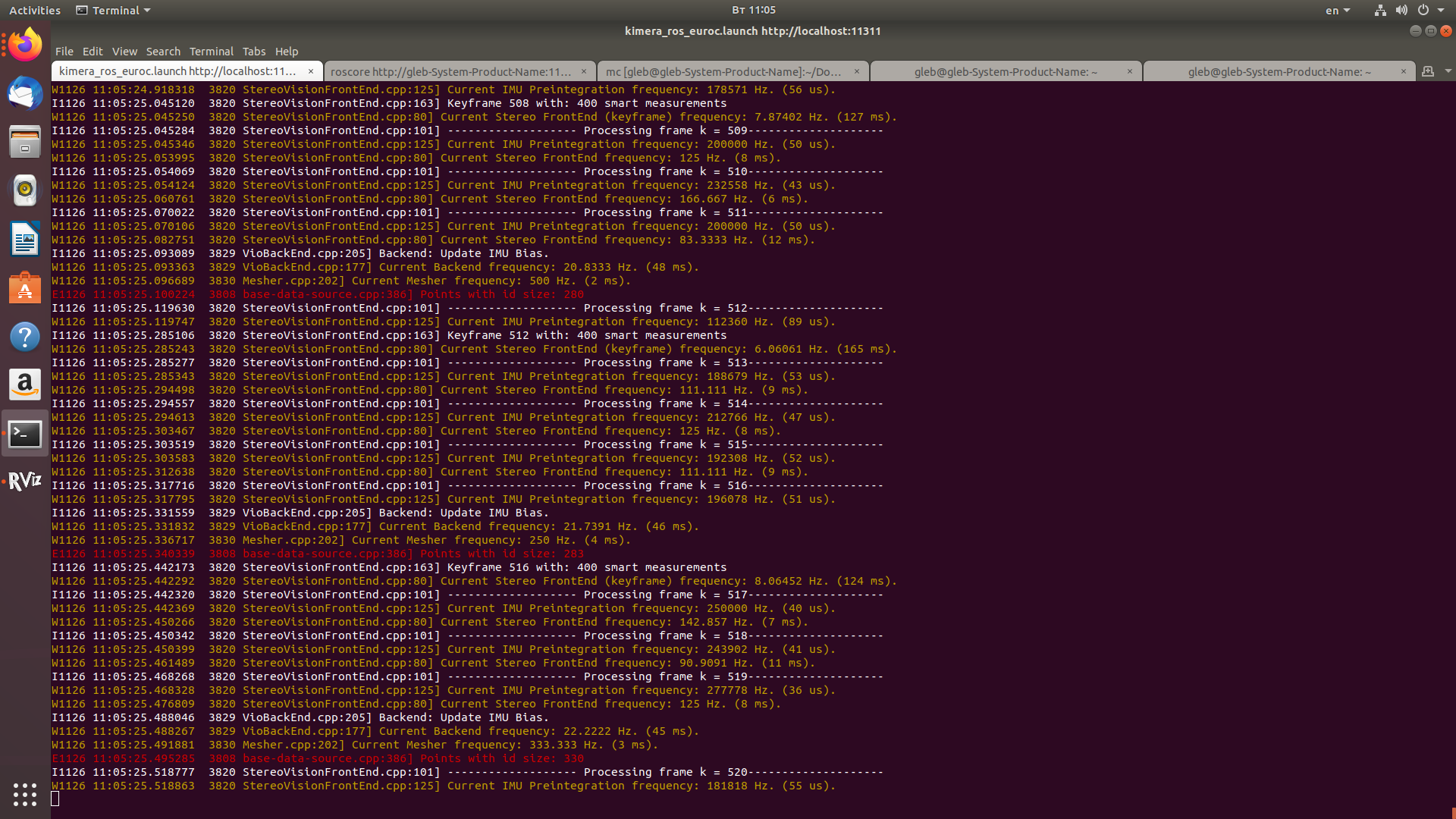1456x819 pixels.
Task: Open the Search menu
Action: 163,52
